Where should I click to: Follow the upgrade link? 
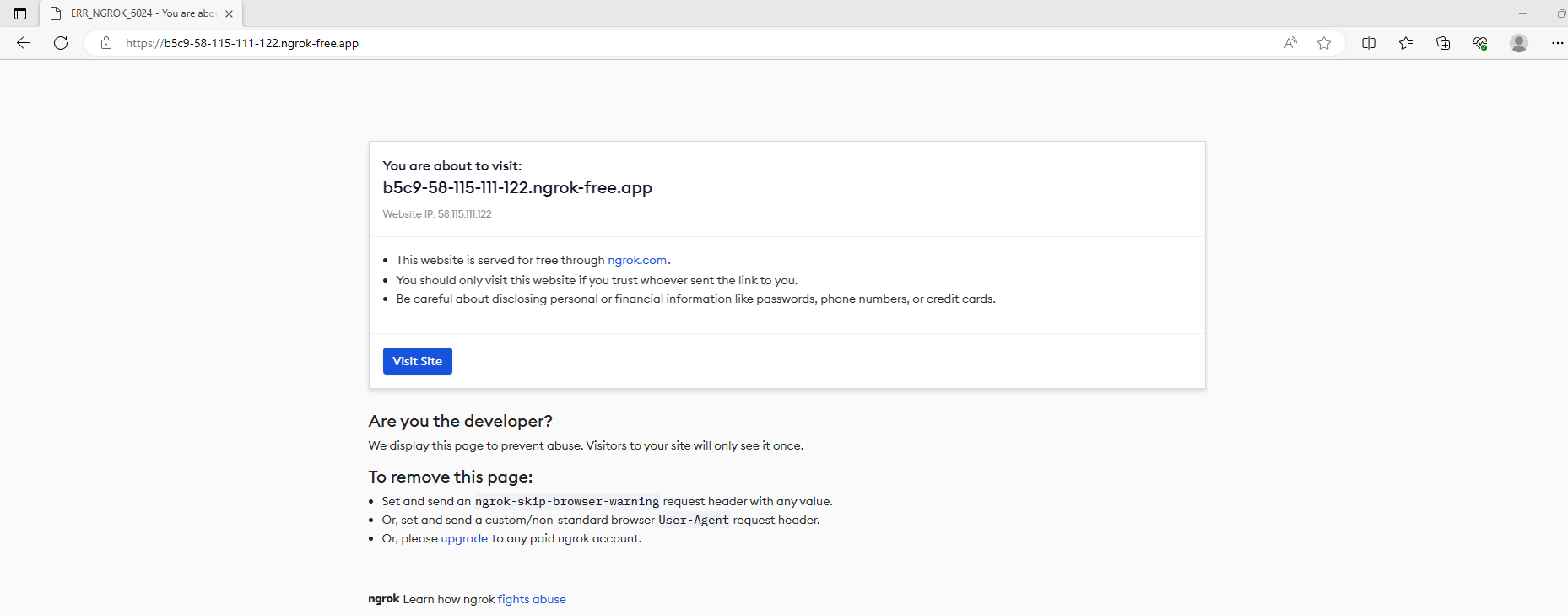tap(464, 538)
